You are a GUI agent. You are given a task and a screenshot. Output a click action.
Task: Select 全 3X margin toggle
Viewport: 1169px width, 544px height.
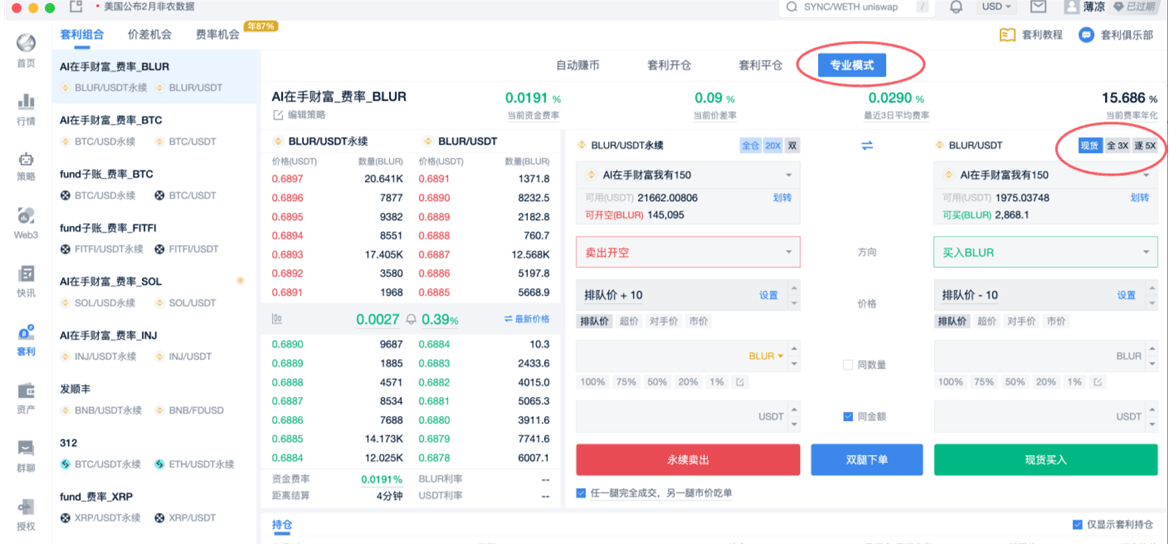click(1117, 145)
